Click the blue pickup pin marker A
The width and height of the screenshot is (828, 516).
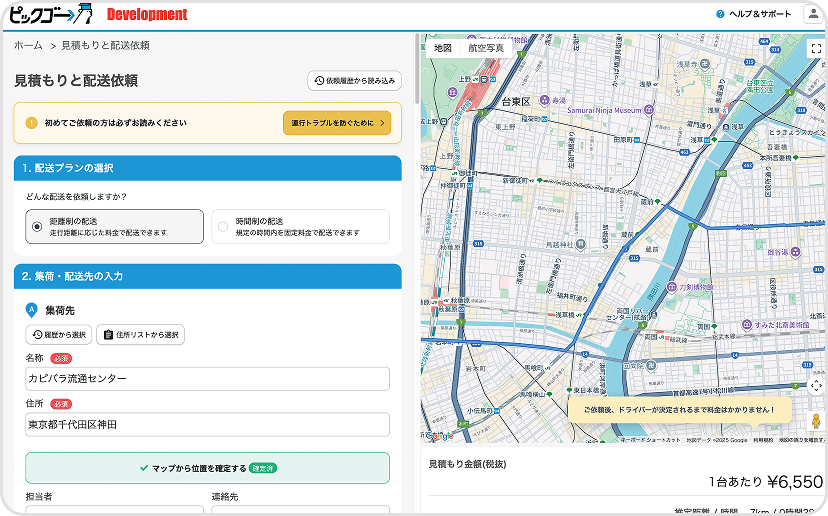(31, 310)
